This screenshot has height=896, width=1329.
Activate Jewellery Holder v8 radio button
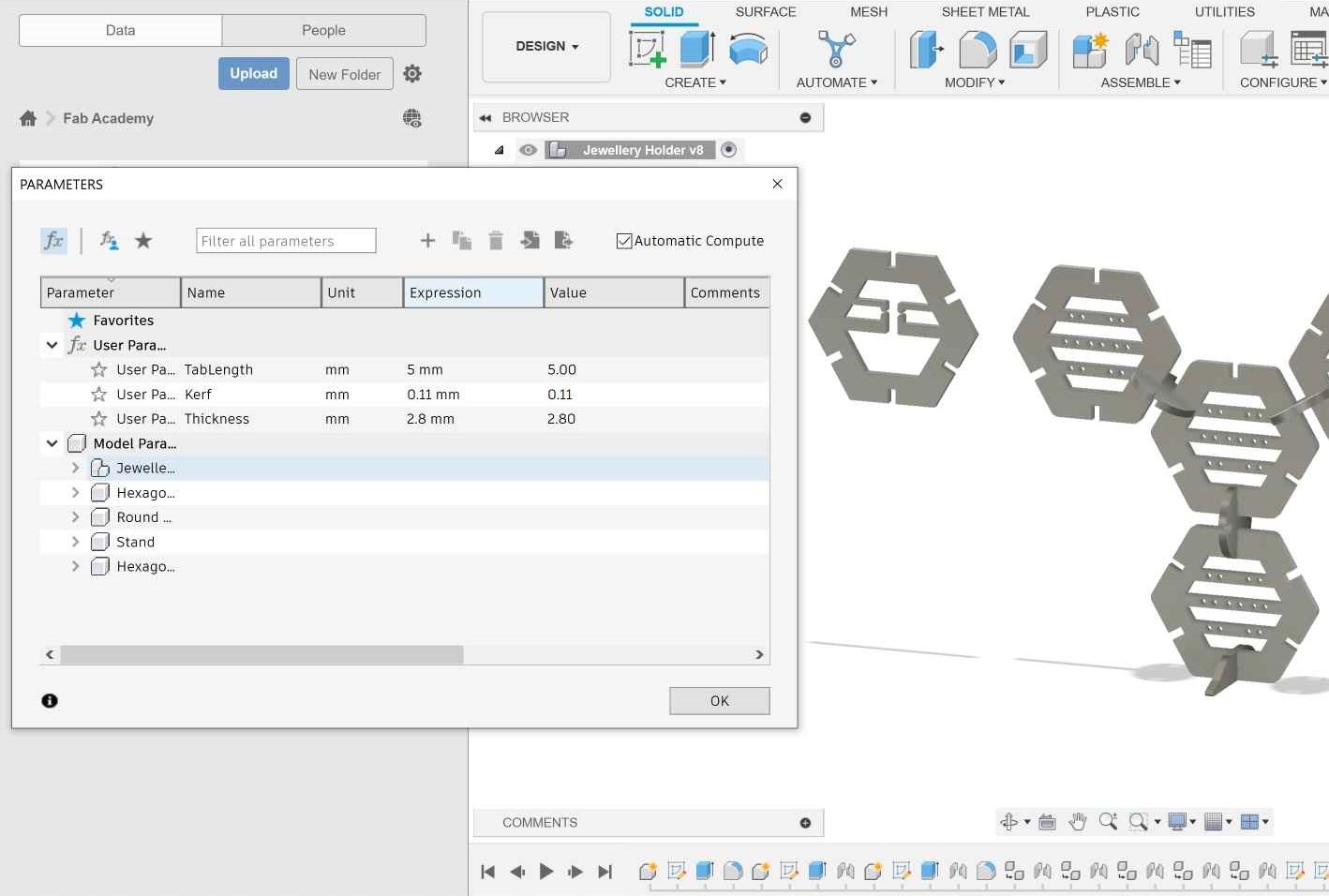[x=729, y=150]
